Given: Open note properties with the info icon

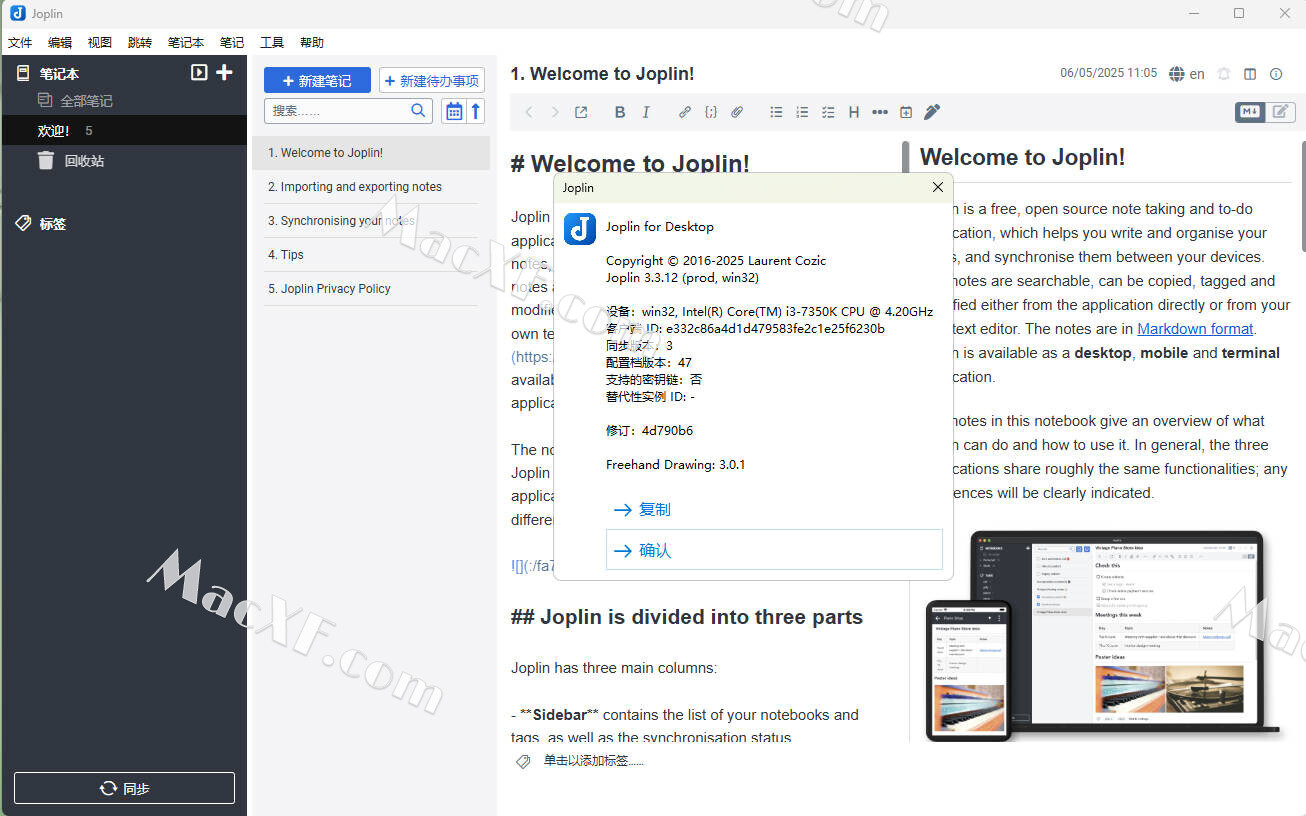Looking at the screenshot, I should click(x=1276, y=74).
